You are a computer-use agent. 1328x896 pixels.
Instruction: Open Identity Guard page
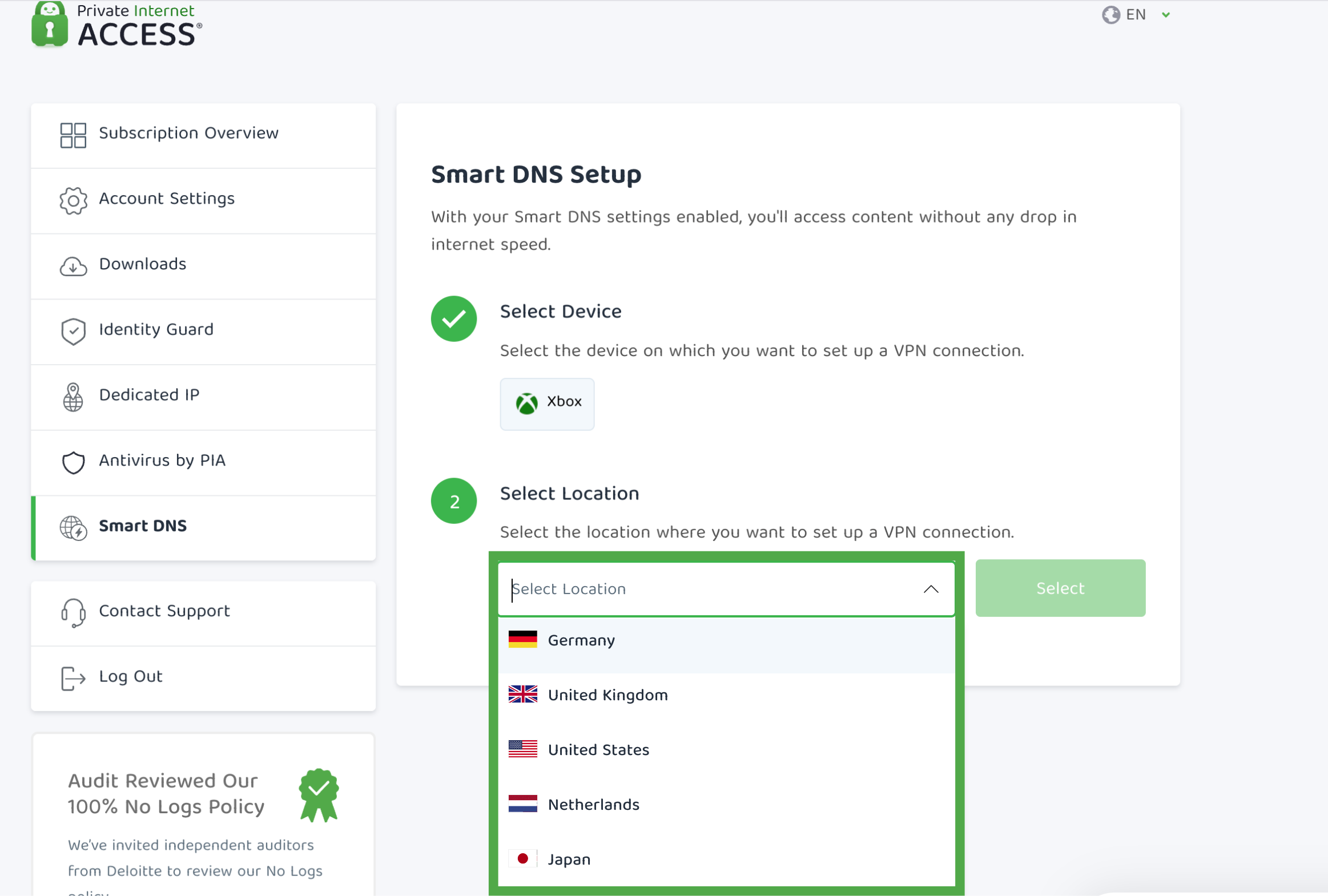(203, 332)
